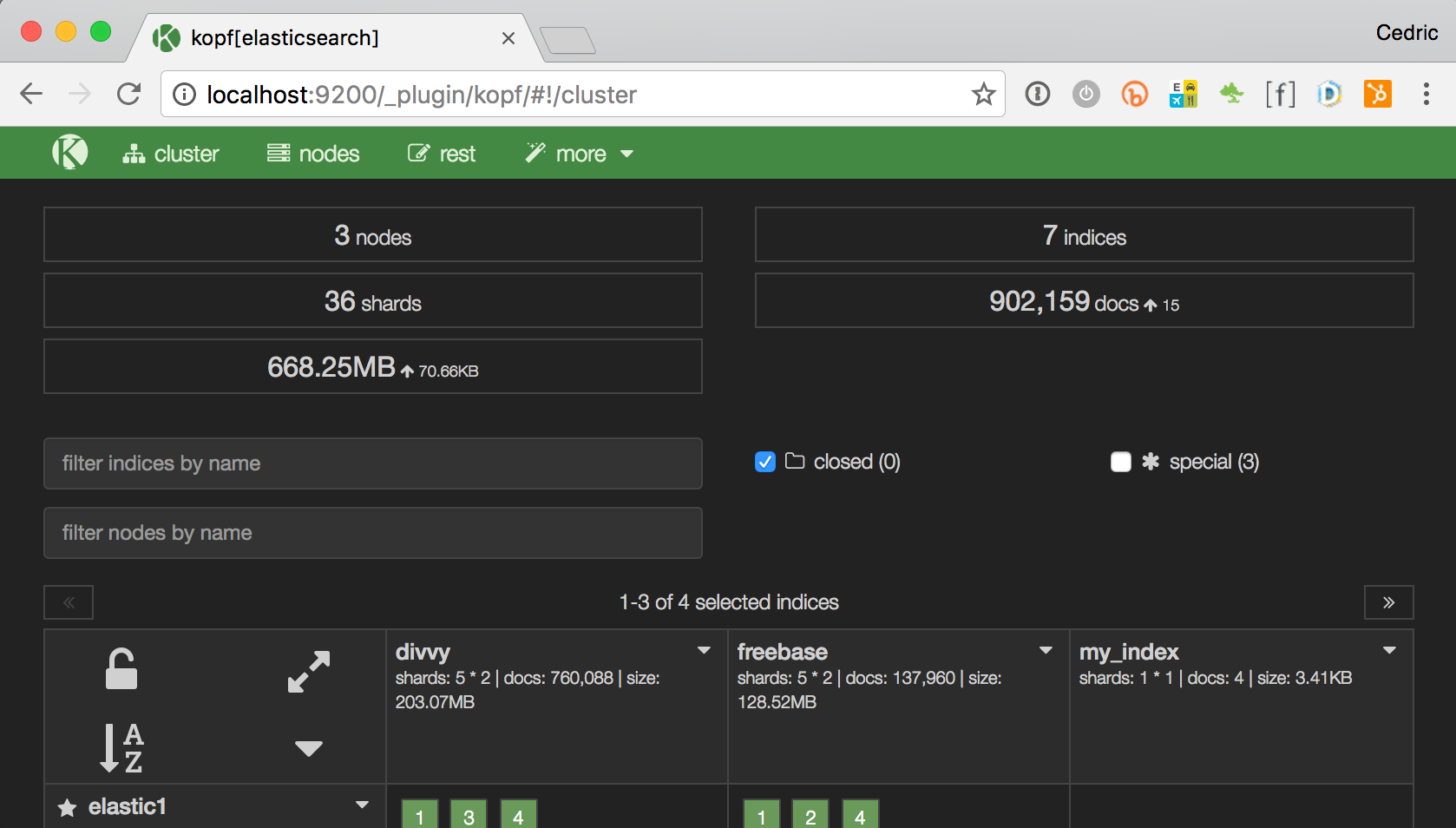This screenshot has width=1456, height=828.
Task: Go to next page of indices
Action: [x=1389, y=602]
